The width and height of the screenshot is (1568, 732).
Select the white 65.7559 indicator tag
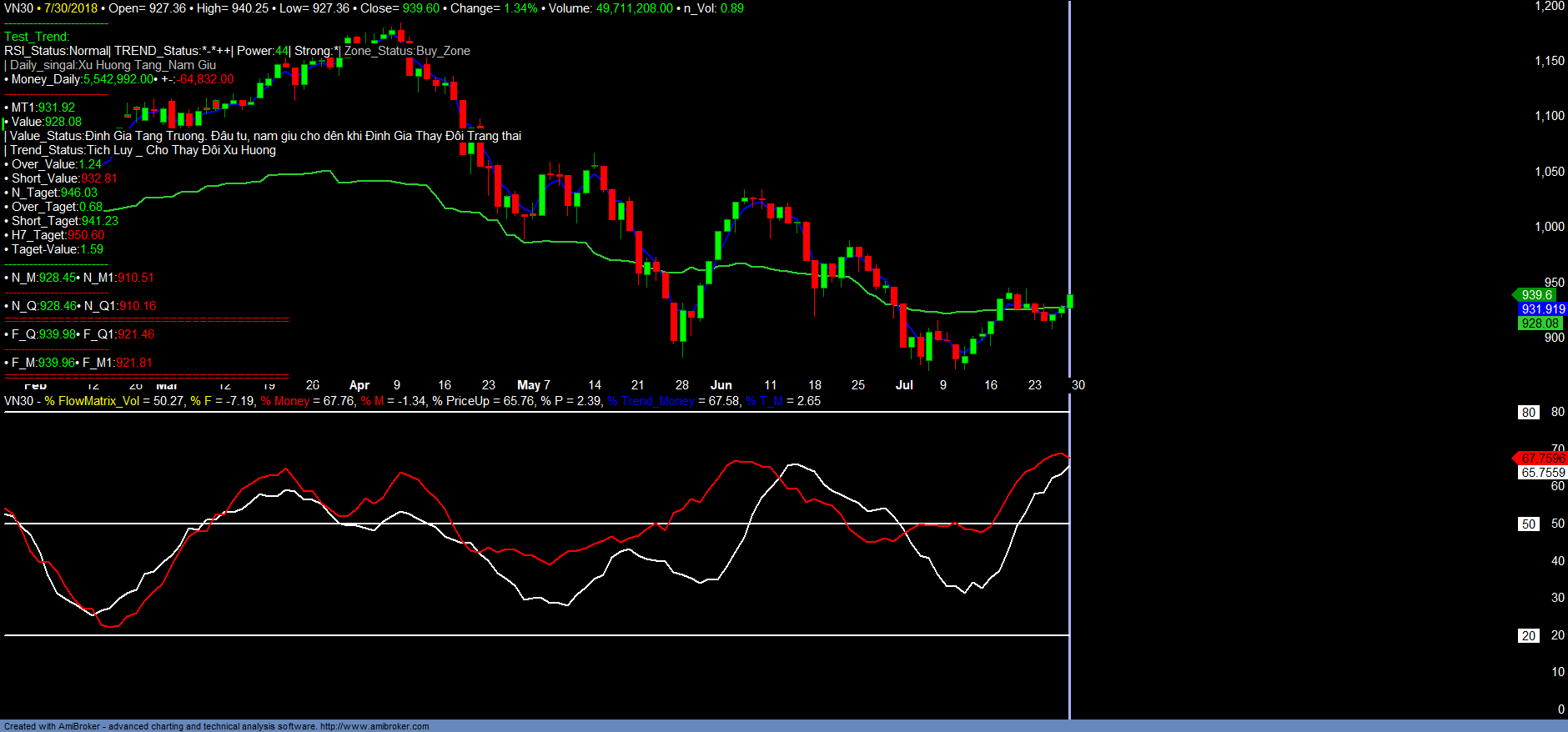coord(1542,473)
